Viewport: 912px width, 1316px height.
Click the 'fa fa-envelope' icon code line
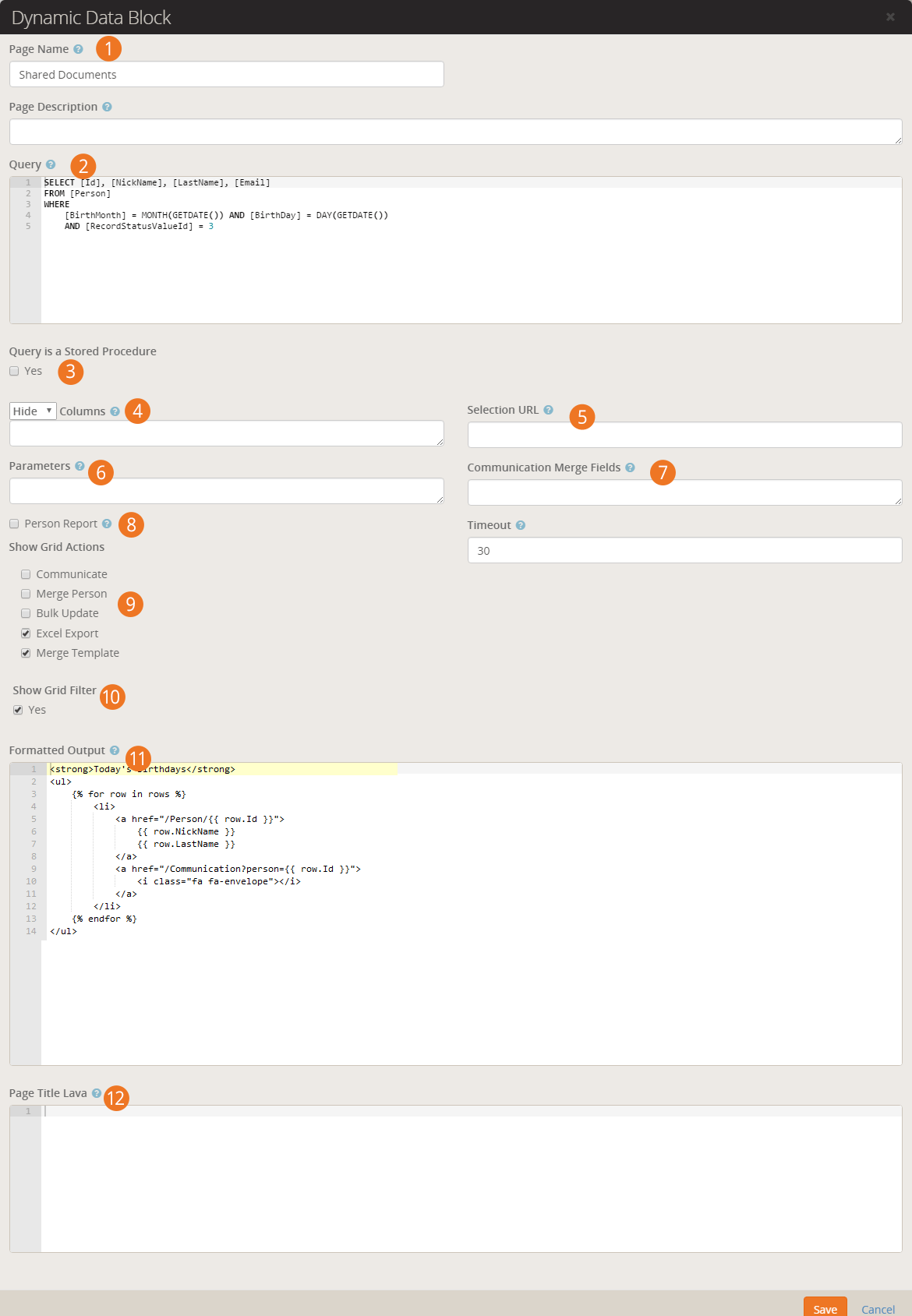point(219,881)
